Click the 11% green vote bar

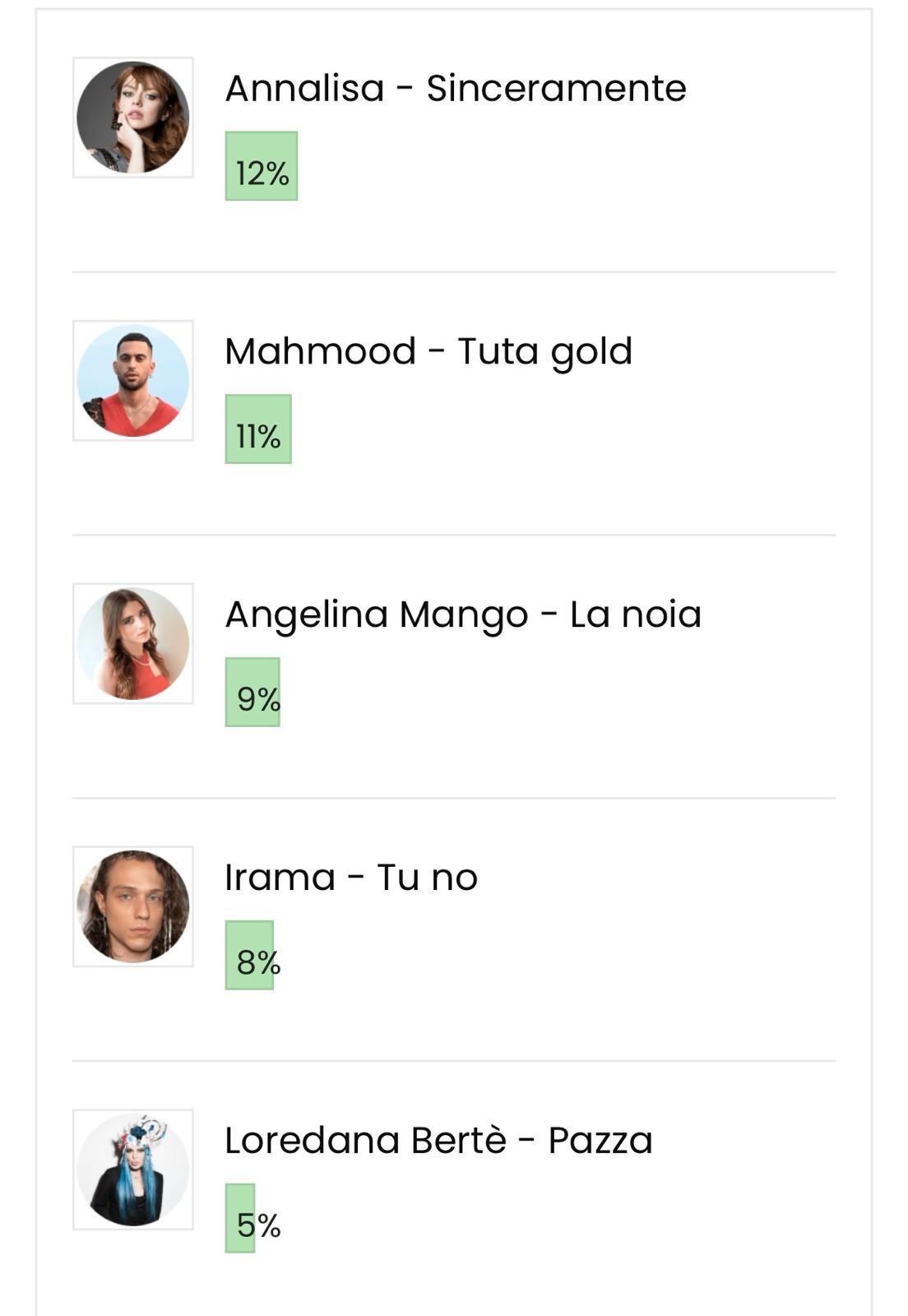[258, 429]
